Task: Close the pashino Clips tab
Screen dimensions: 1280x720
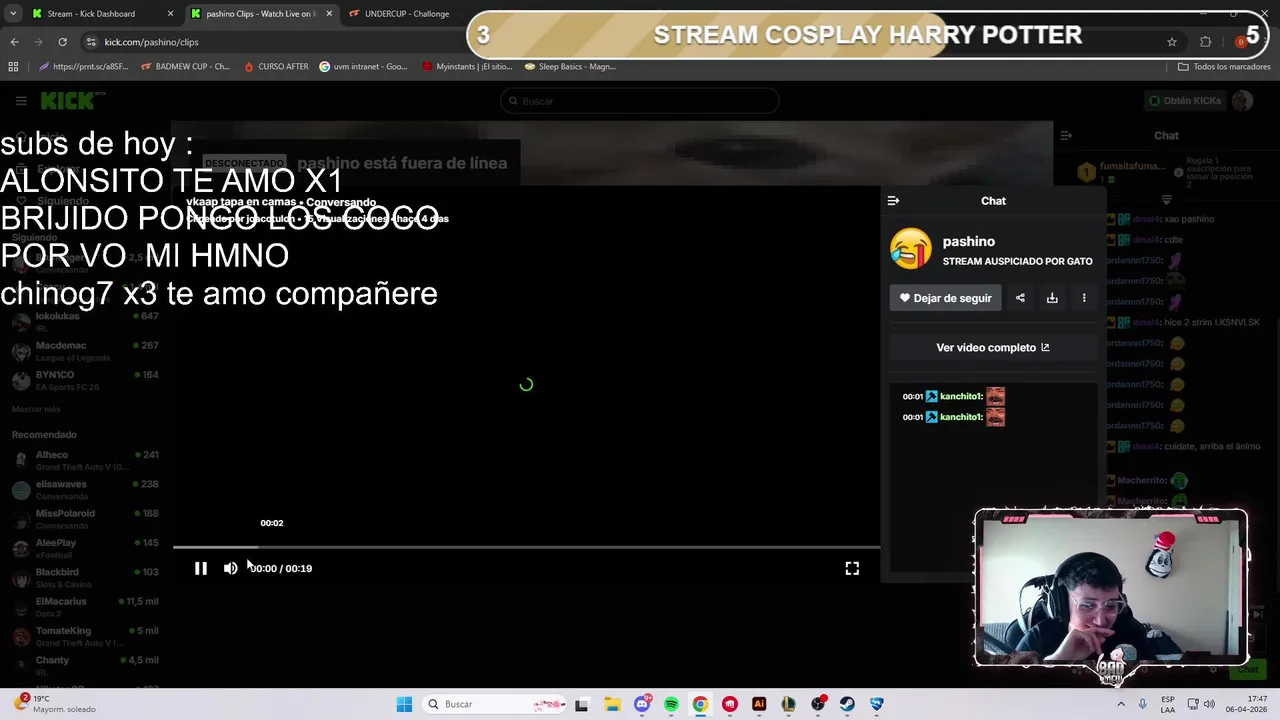Action: point(329,14)
